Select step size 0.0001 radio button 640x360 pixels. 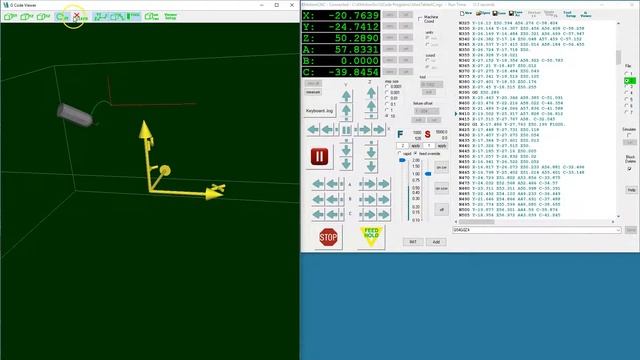tap(387, 87)
